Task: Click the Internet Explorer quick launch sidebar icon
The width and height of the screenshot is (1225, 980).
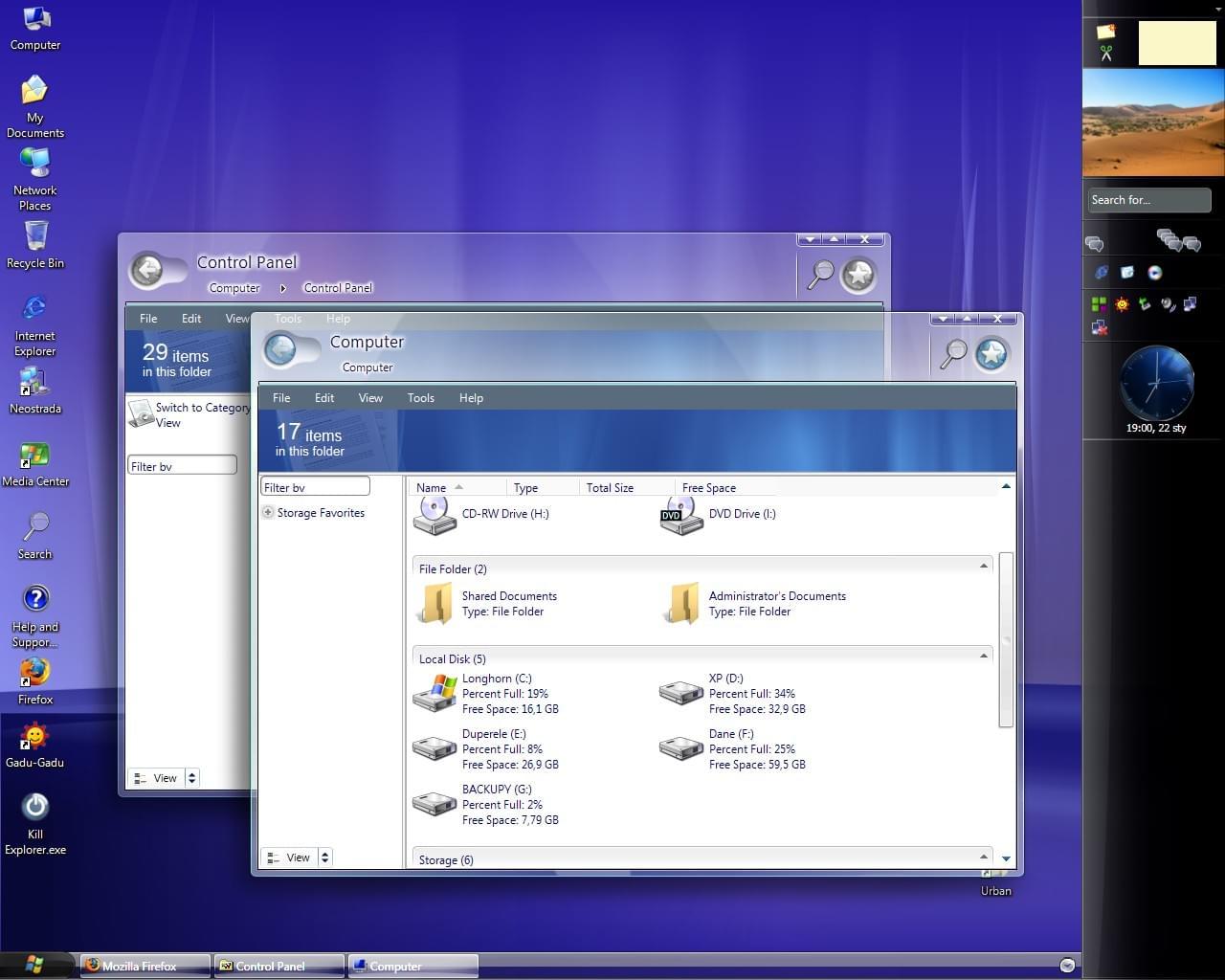Action: pyautogui.click(x=1102, y=273)
